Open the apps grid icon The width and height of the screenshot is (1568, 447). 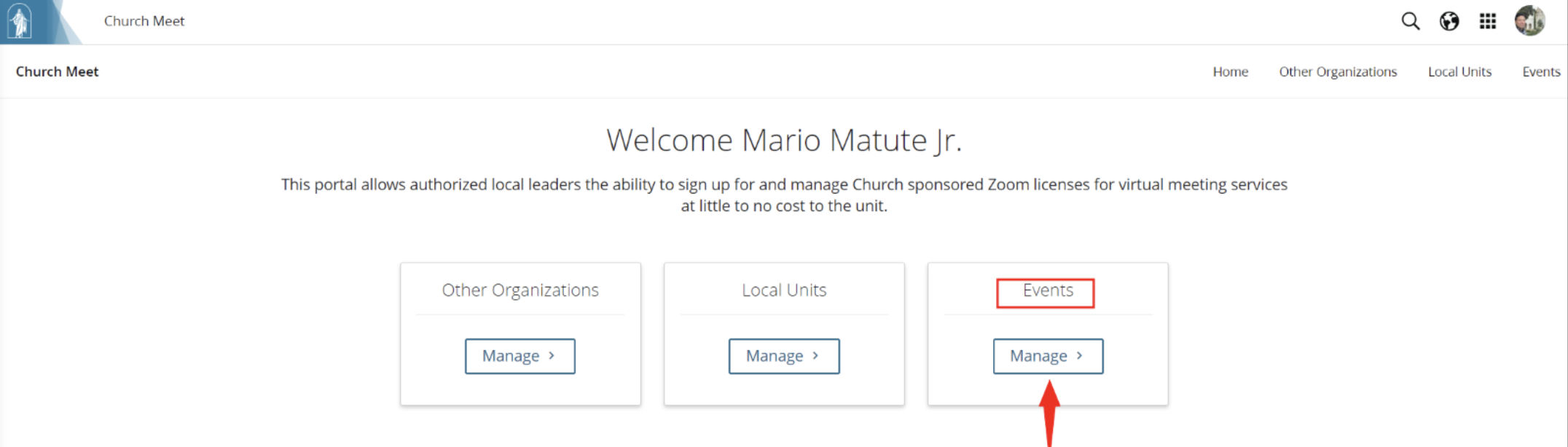point(1488,21)
